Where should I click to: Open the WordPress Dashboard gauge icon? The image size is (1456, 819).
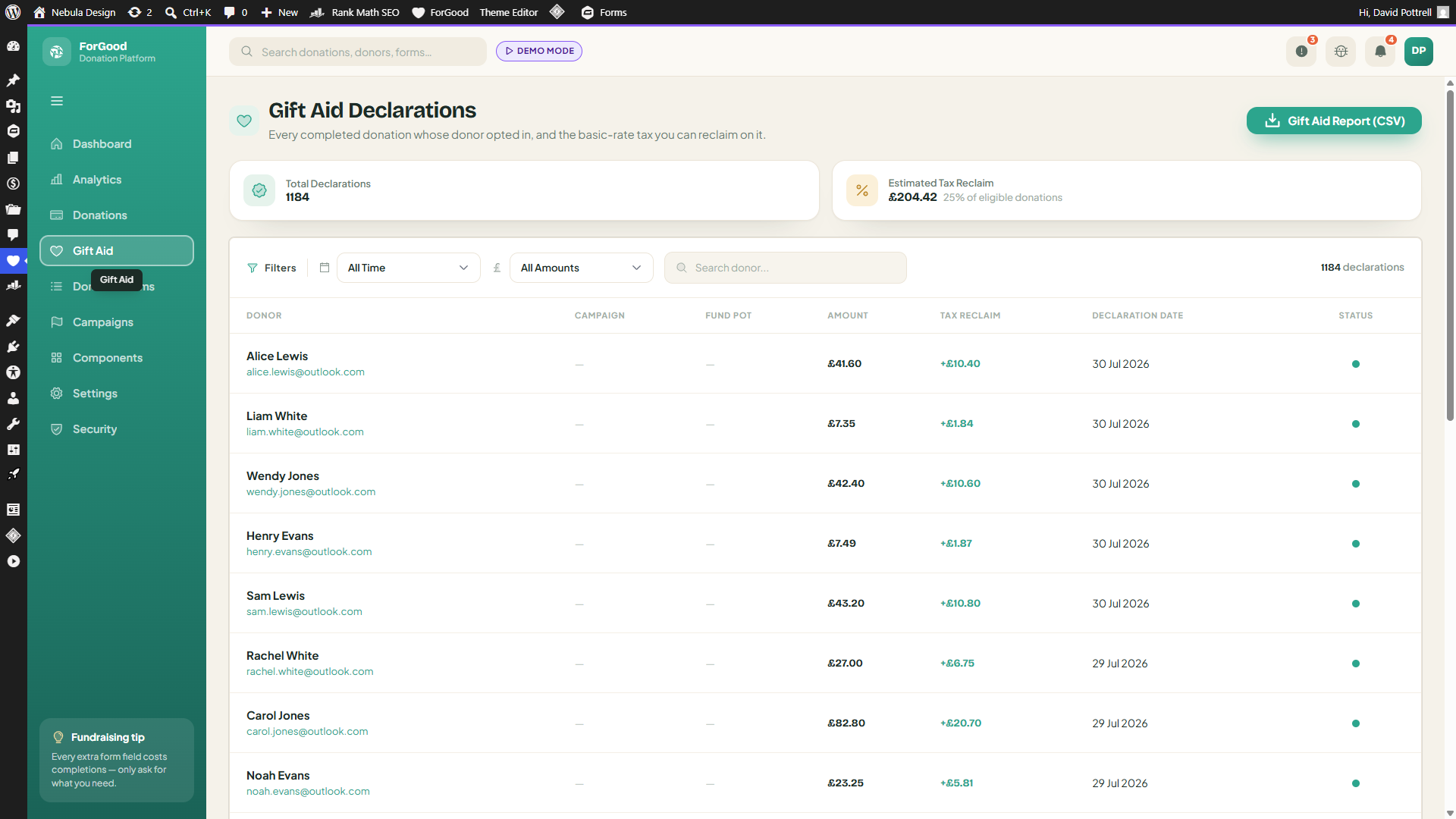click(x=13, y=46)
